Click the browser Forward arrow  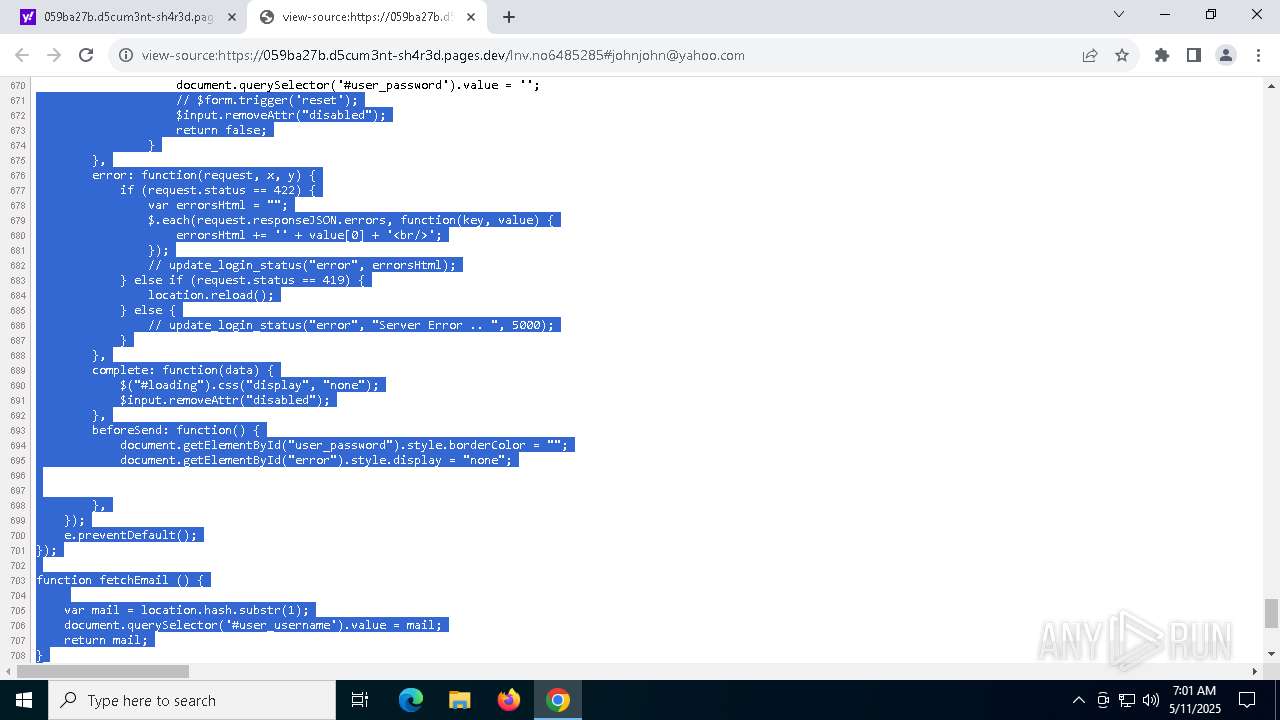pyautogui.click(x=54, y=55)
